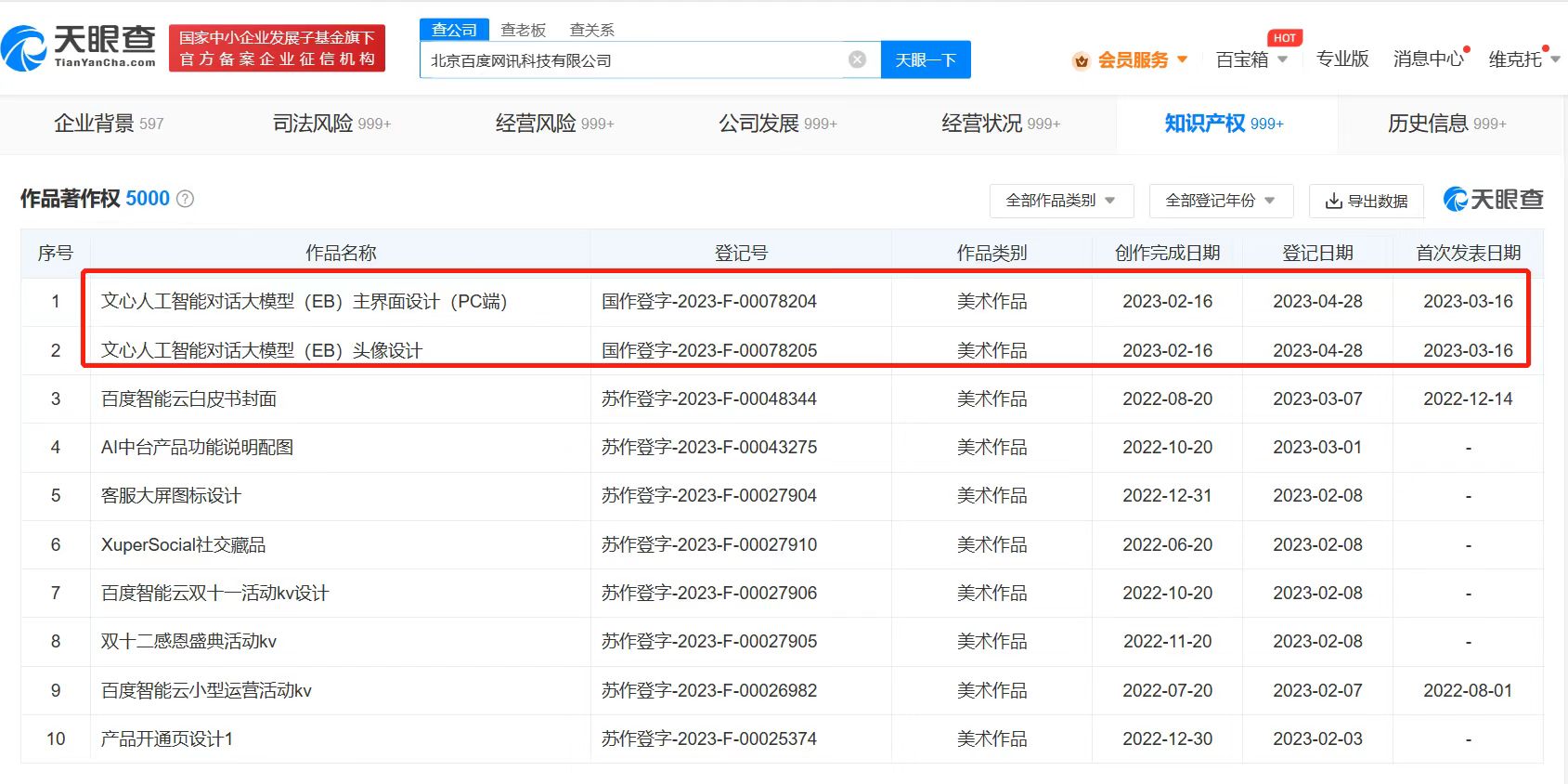The height and width of the screenshot is (784, 1568).
Task: Click first publication date 2022-12-14
Action: (x=1468, y=399)
